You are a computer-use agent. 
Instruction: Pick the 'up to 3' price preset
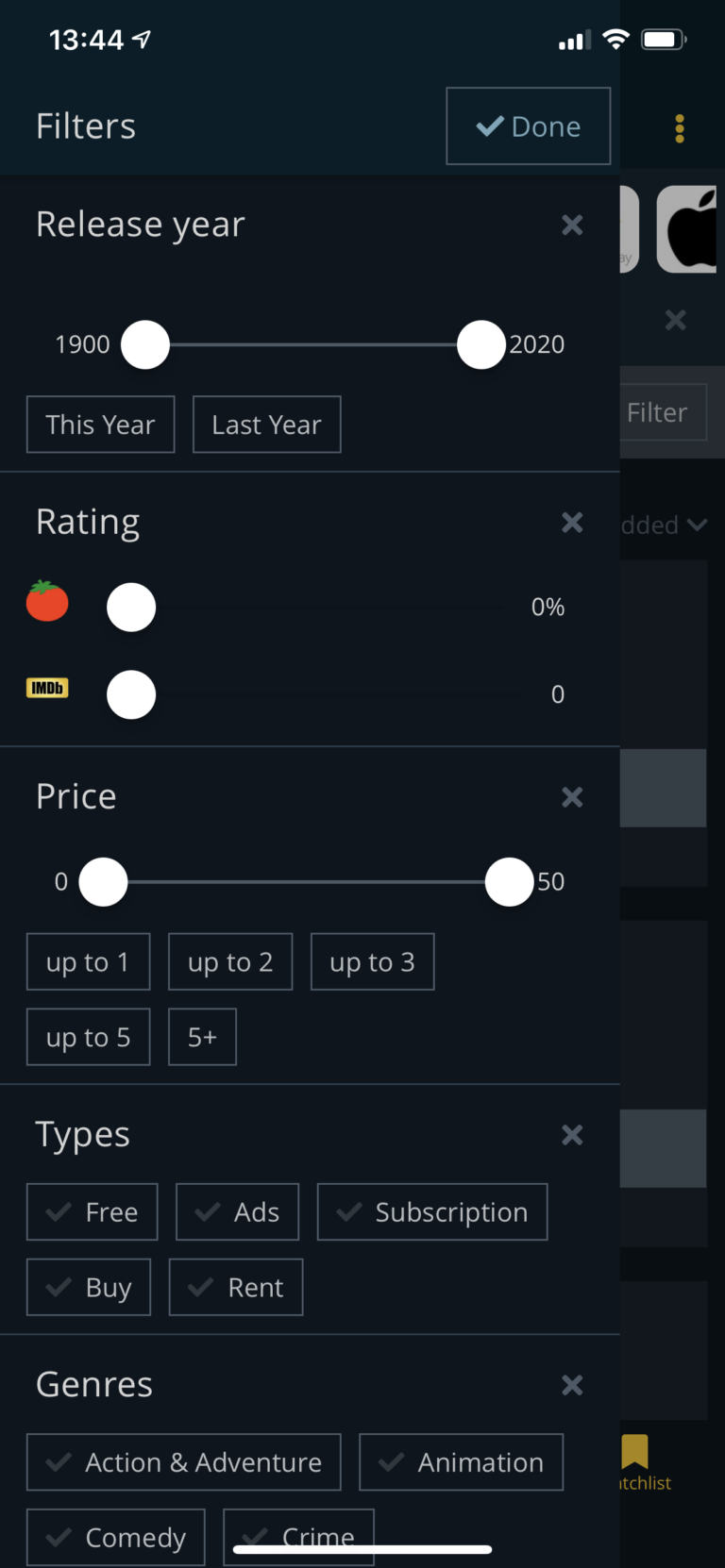[x=372, y=962]
